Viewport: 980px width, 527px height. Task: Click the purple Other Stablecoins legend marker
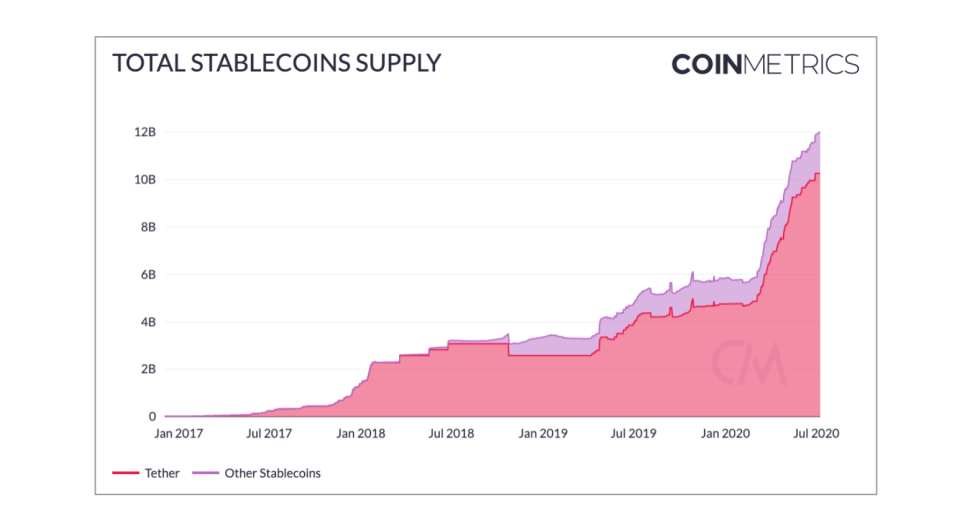[x=210, y=473]
